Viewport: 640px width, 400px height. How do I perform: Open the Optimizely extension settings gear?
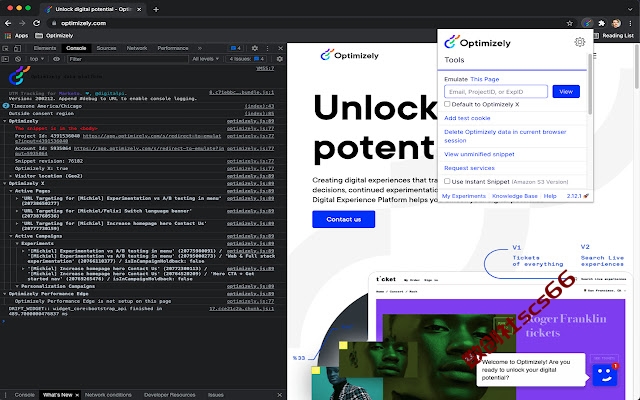[x=580, y=42]
